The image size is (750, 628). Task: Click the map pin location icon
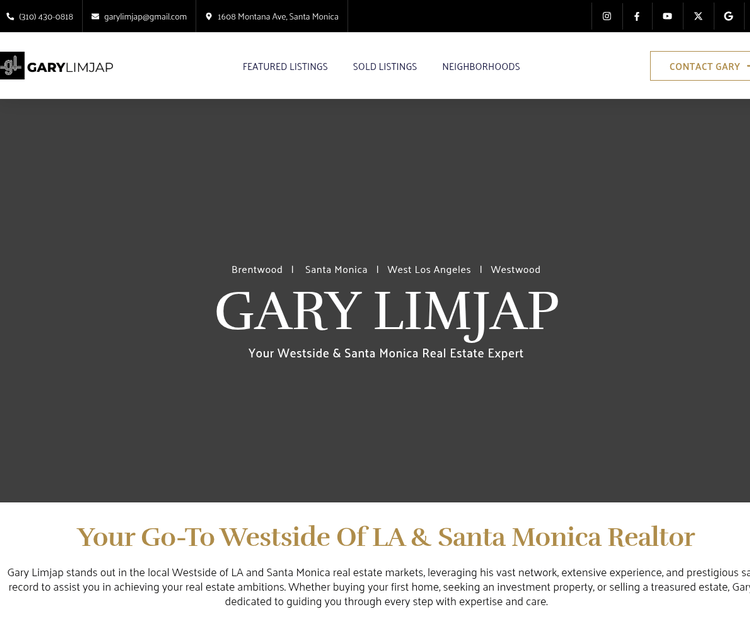coord(209,16)
